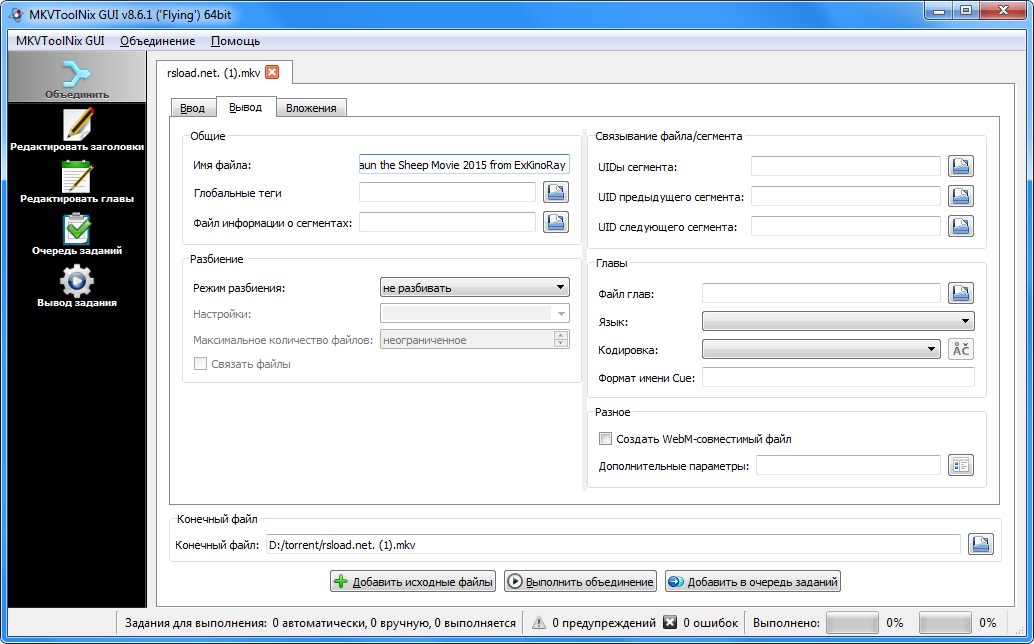The width and height of the screenshot is (1034, 644).
Task: Toggle Связать файлы checkbox
Action: click(200, 364)
